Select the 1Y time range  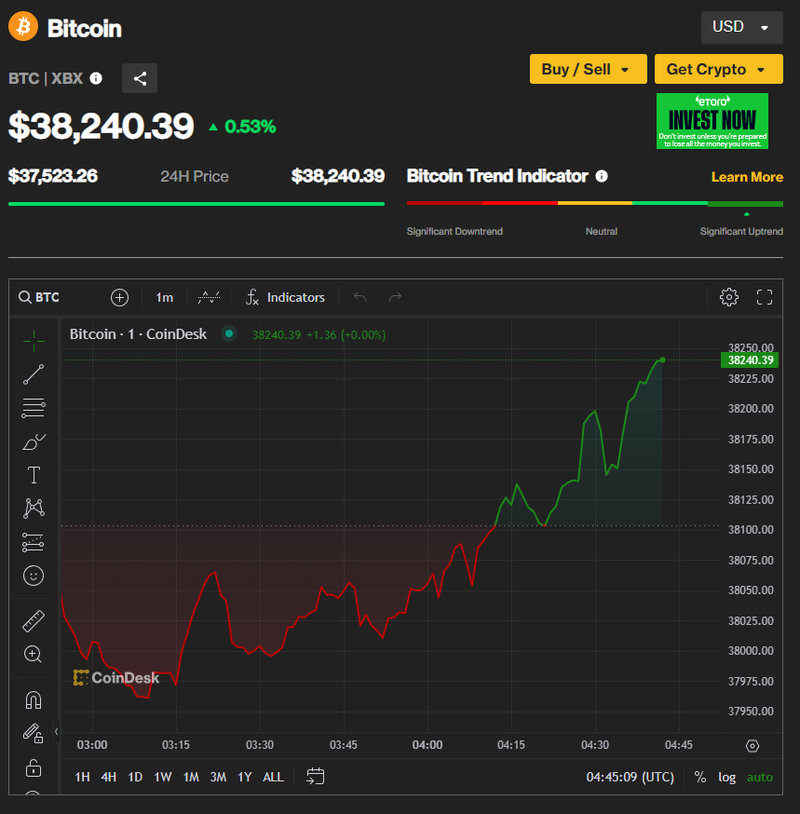tap(244, 777)
